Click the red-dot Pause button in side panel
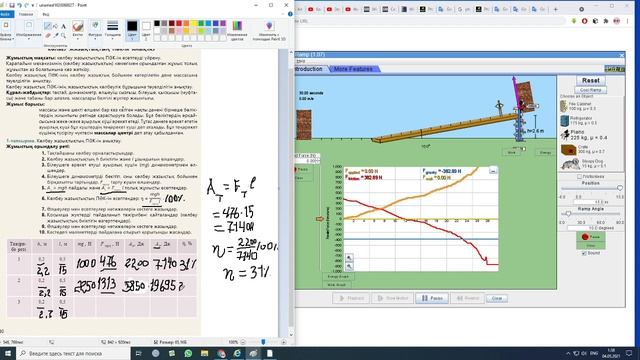 point(590,237)
